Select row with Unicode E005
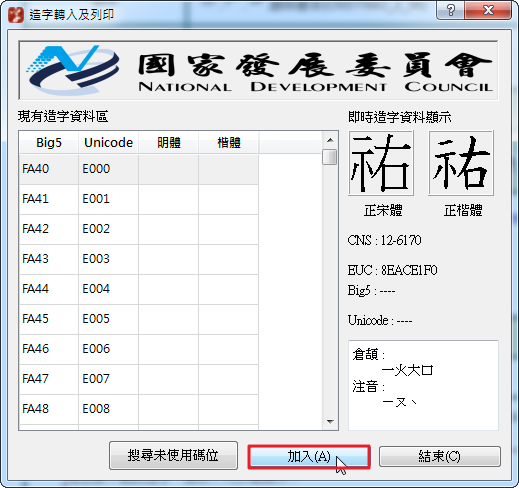This screenshot has width=519, height=488. coord(139,319)
